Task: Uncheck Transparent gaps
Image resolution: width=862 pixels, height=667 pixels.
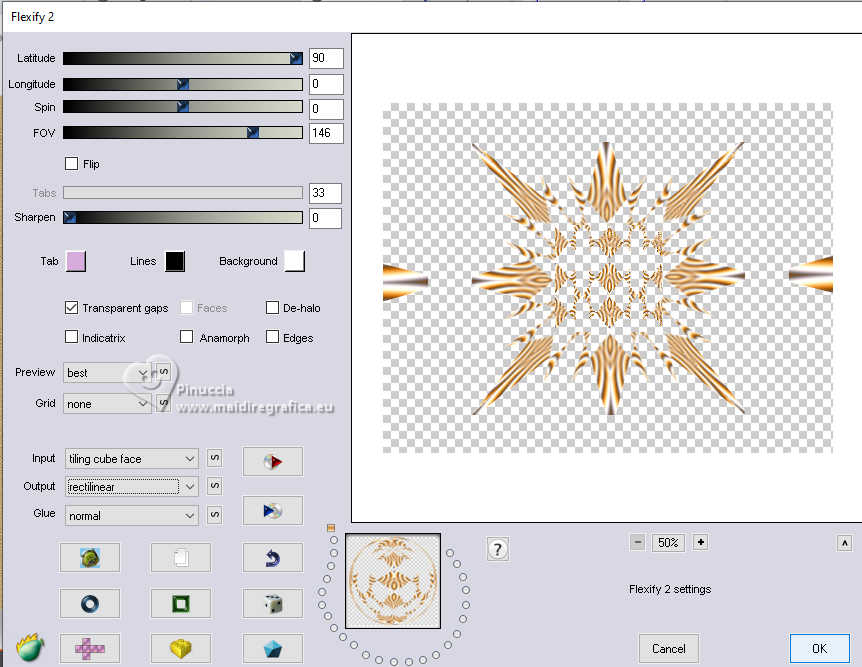Action: 71,307
